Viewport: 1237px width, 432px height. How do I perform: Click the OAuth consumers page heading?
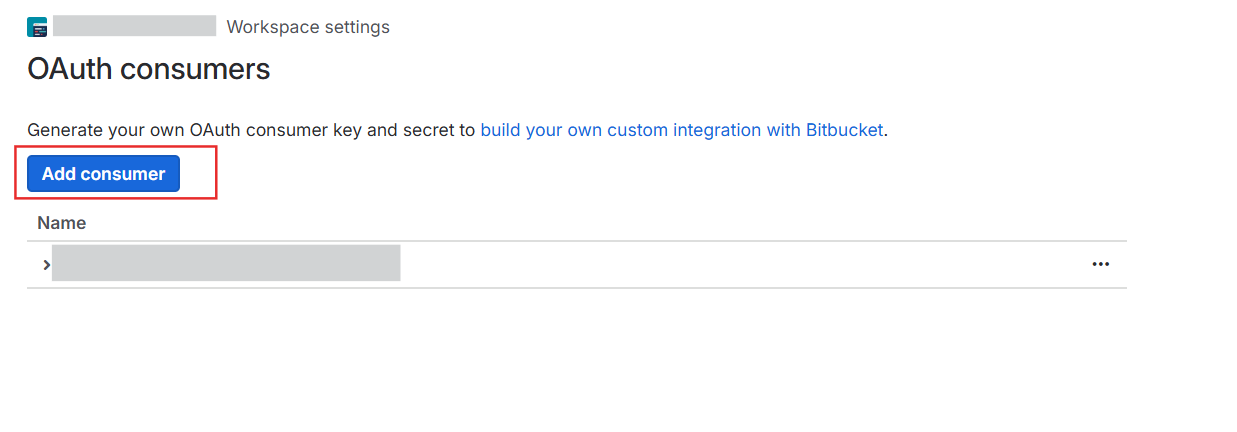149,69
